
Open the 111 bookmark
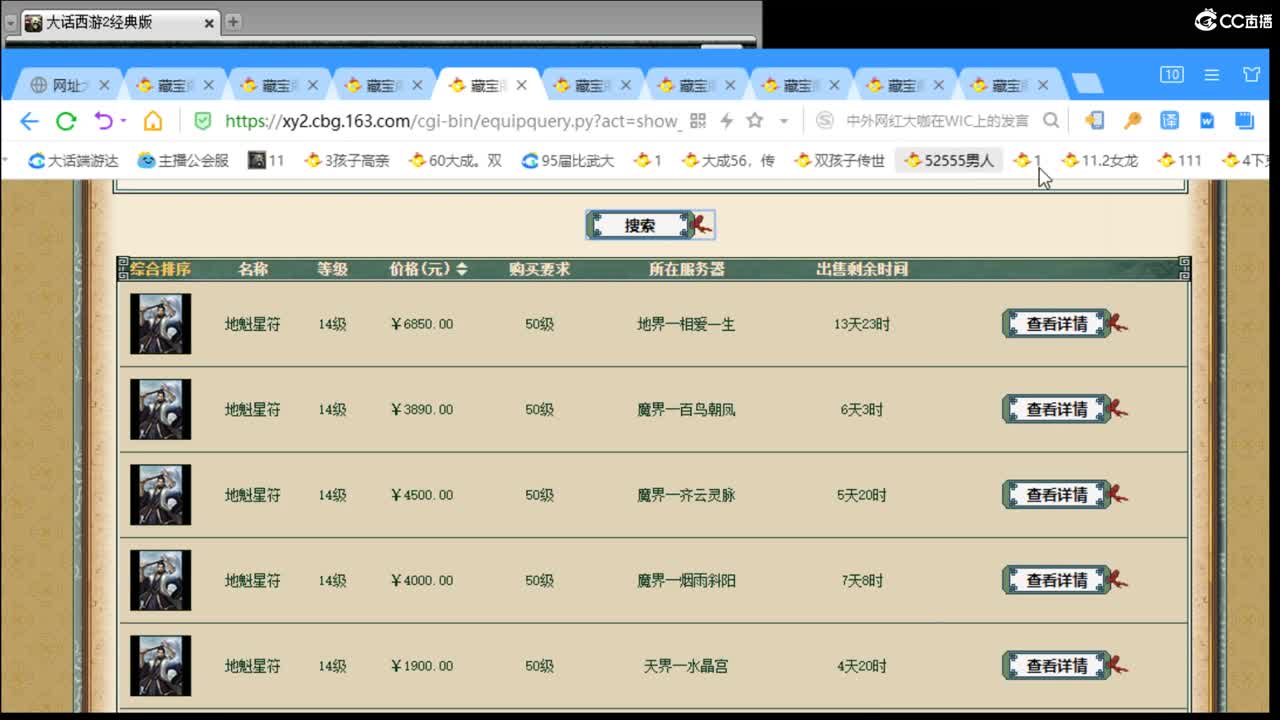pyautogui.click(x=1180, y=160)
